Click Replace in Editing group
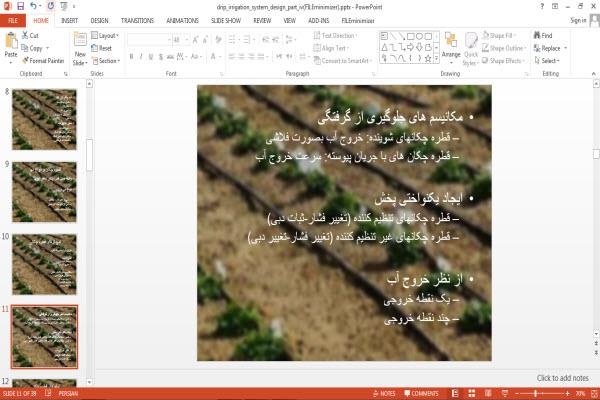Image resolution: width=600 pixels, height=400 pixels. (550, 48)
